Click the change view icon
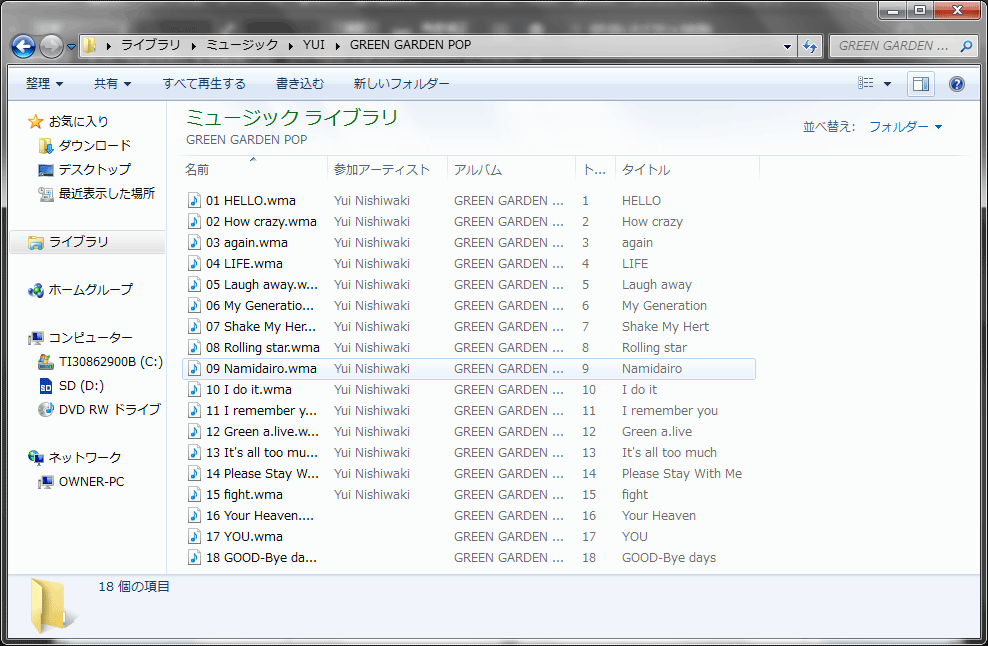988x646 pixels. (x=866, y=83)
